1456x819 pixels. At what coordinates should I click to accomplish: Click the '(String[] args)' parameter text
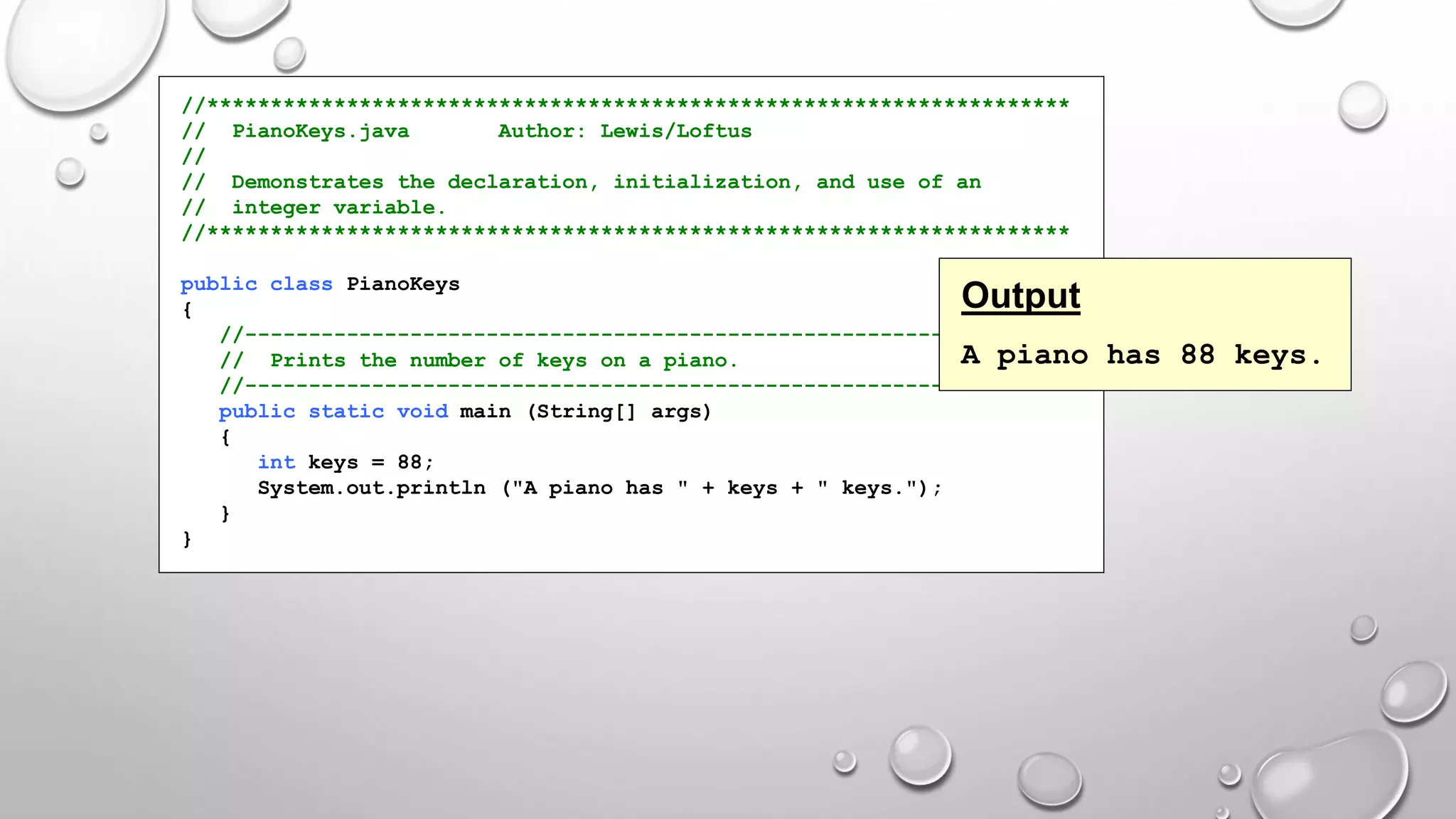tap(619, 412)
